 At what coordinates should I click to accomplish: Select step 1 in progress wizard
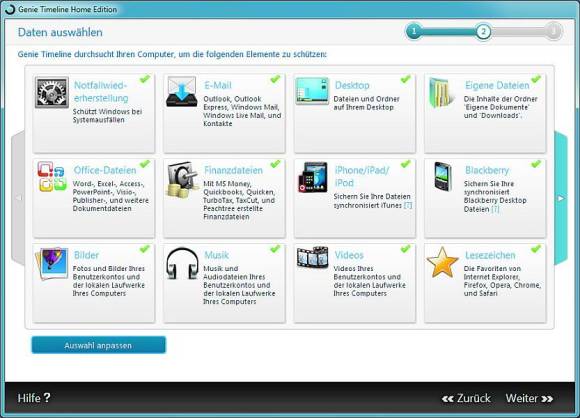coord(414,31)
